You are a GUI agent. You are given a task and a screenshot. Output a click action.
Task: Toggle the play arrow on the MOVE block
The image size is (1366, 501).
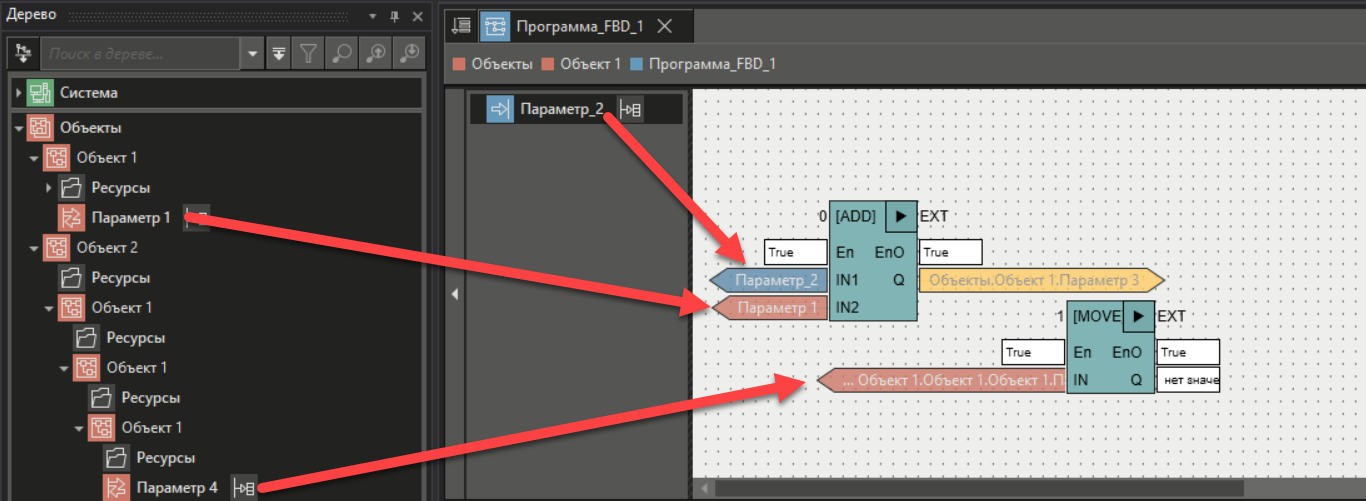[x=1138, y=316]
